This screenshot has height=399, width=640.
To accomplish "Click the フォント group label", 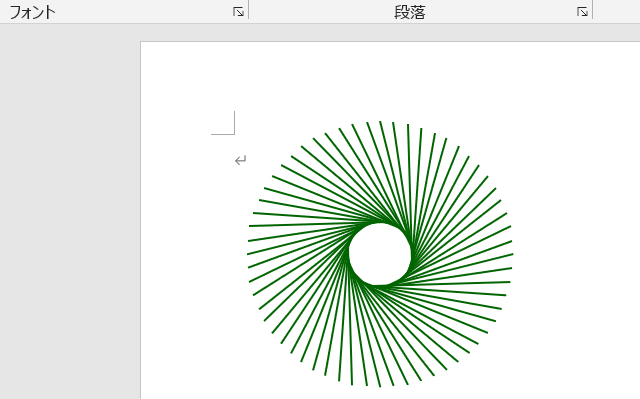I will 32,12.
